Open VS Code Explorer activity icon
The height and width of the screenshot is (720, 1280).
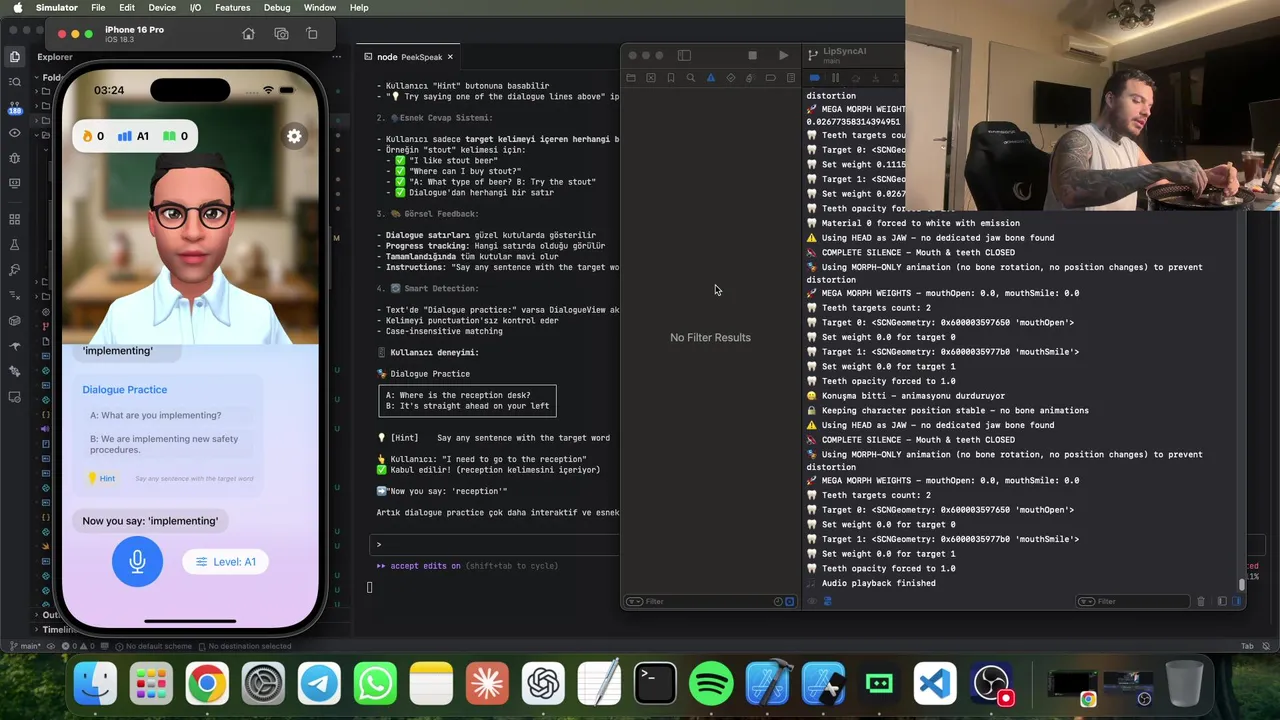click(x=14, y=57)
